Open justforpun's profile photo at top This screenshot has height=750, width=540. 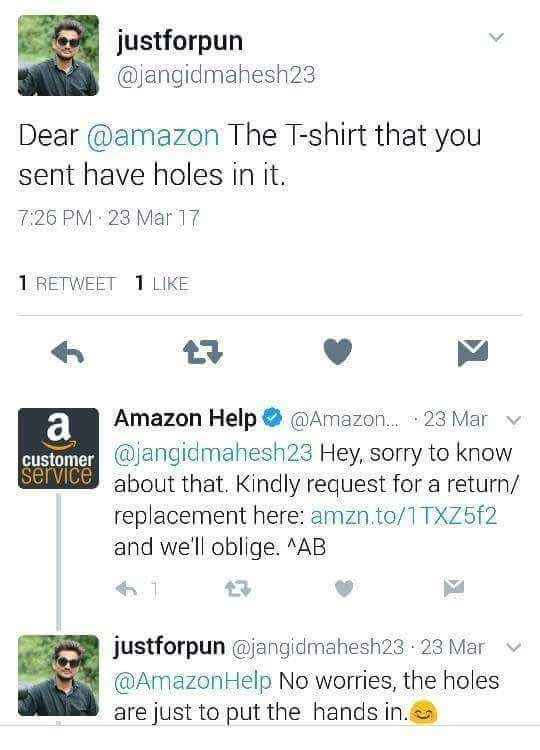(x=58, y=55)
